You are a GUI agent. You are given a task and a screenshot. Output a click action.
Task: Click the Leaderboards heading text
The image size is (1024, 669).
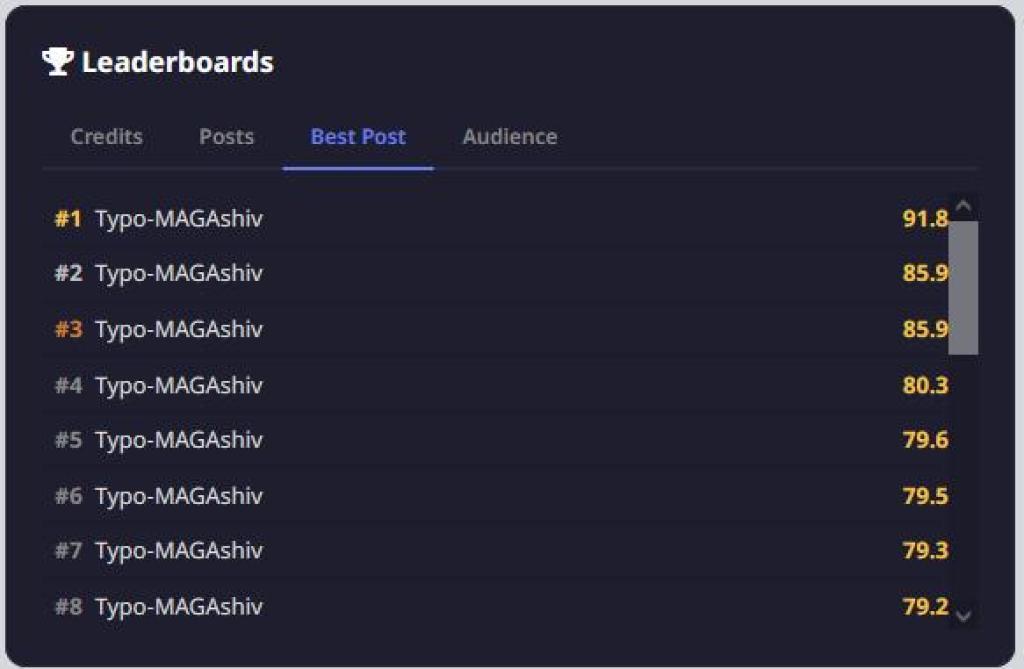(x=177, y=62)
